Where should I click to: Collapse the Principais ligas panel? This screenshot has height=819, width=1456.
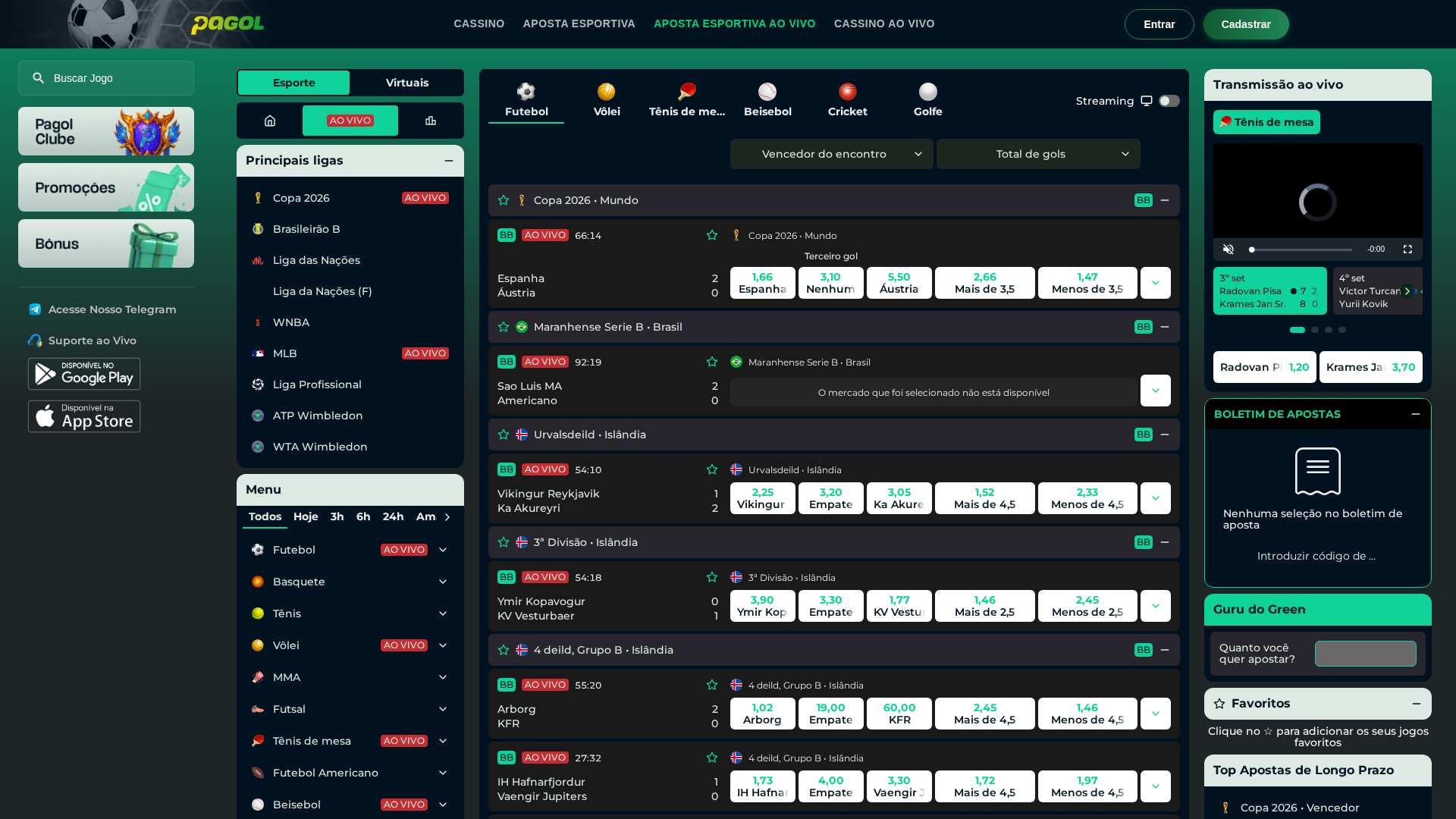tap(449, 161)
